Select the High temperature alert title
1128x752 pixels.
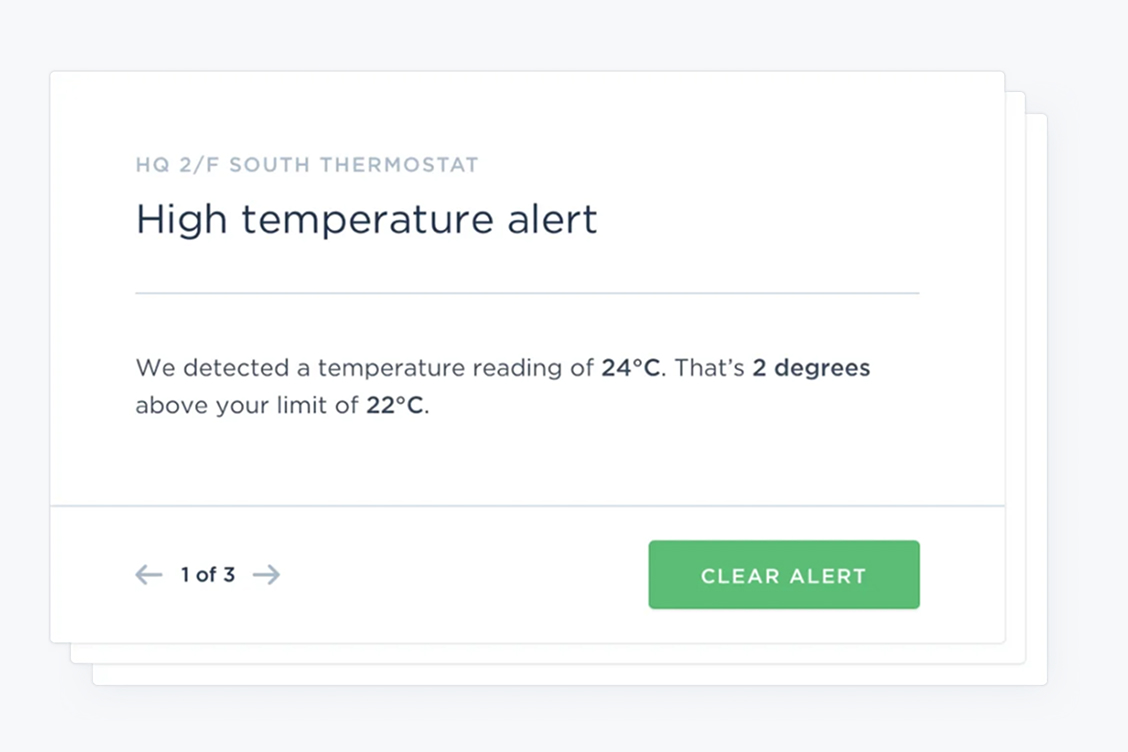[x=366, y=219]
